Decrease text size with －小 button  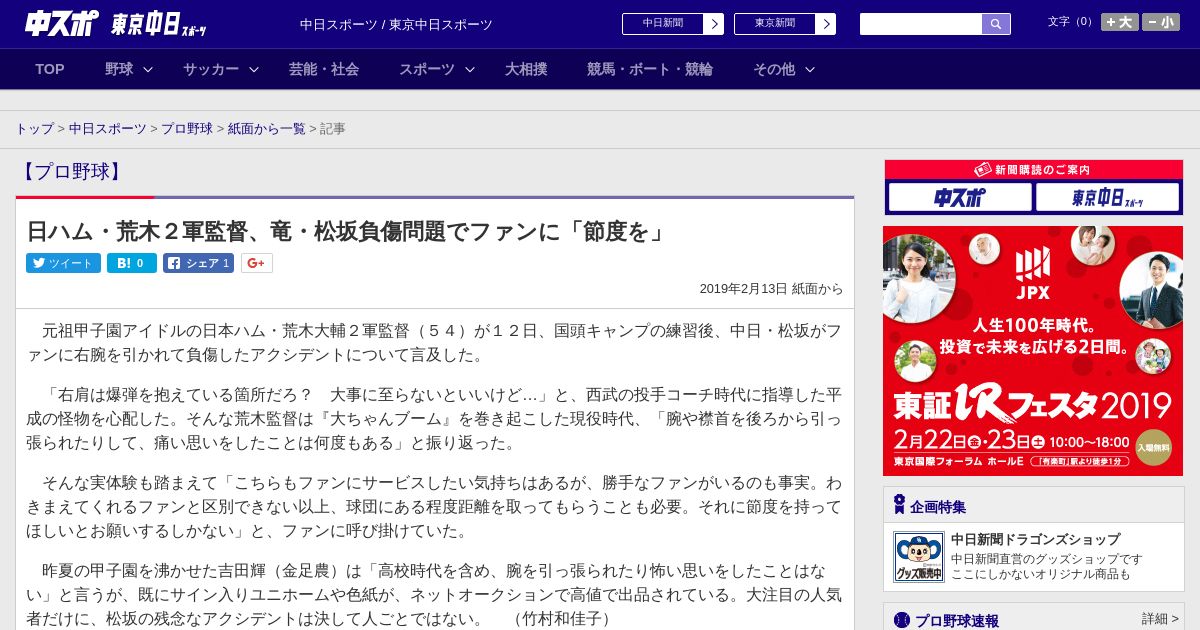[x=1161, y=22]
